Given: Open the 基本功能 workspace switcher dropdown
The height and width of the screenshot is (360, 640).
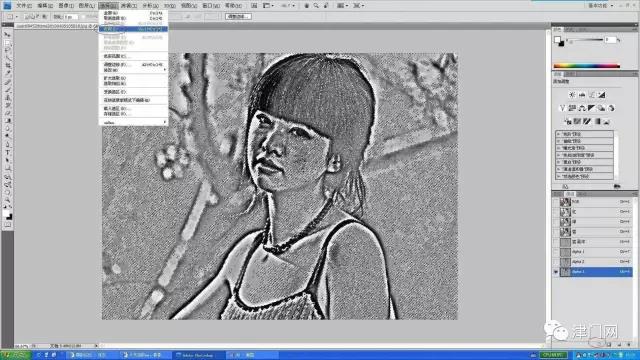Looking at the screenshot, I should 600,6.
